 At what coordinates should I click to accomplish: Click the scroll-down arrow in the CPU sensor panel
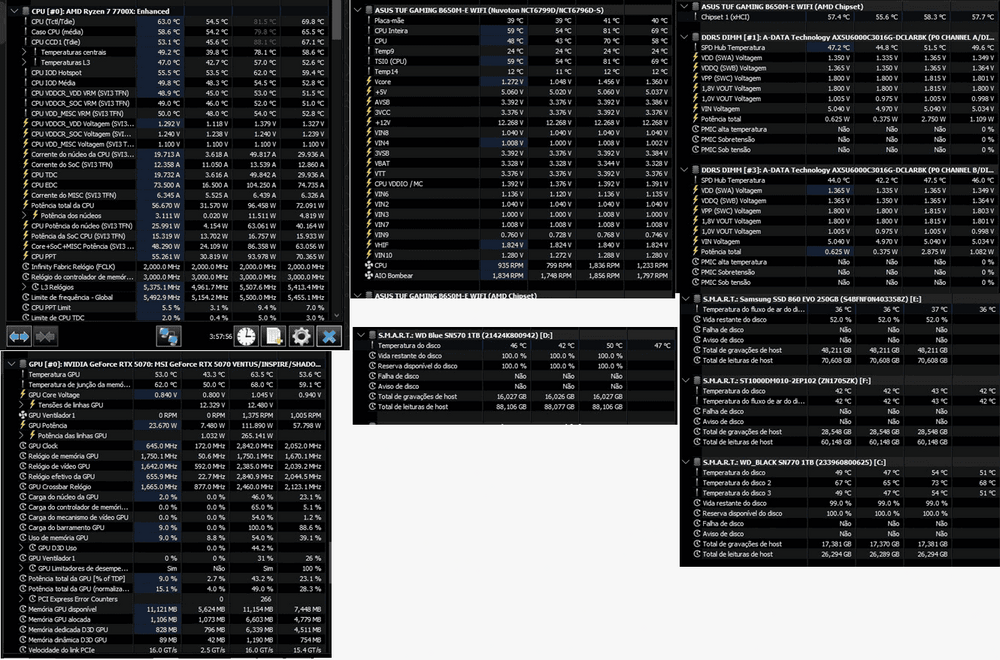337,316
